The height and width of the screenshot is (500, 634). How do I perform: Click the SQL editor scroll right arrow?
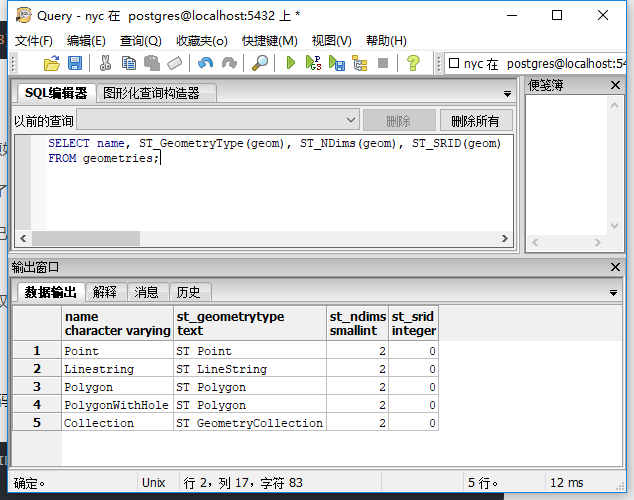(x=505, y=238)
